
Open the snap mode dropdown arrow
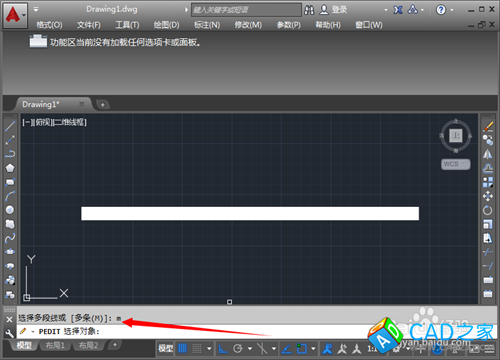click(209, 349)
